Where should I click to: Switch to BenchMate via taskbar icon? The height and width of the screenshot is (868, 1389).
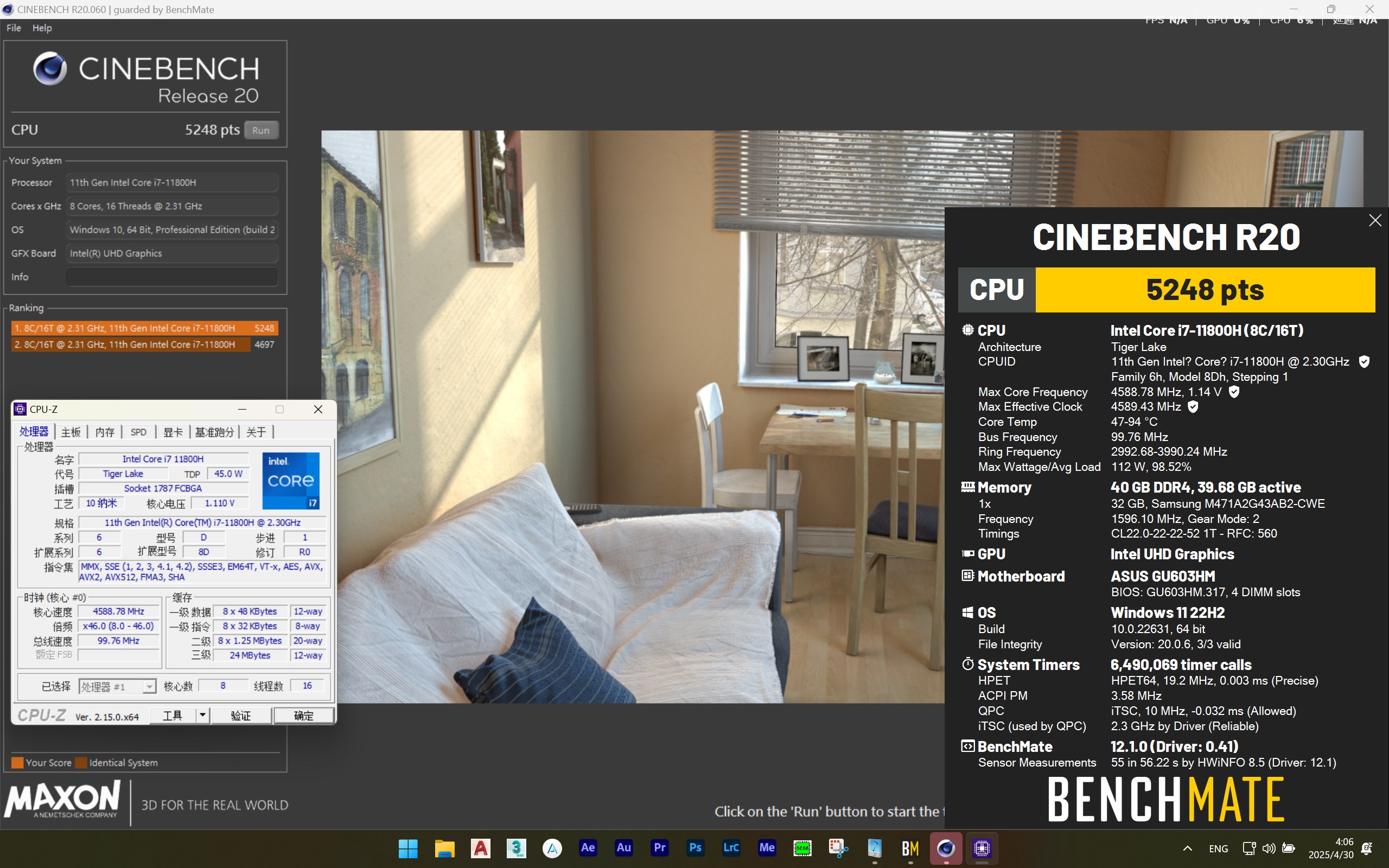coord(910,848)
